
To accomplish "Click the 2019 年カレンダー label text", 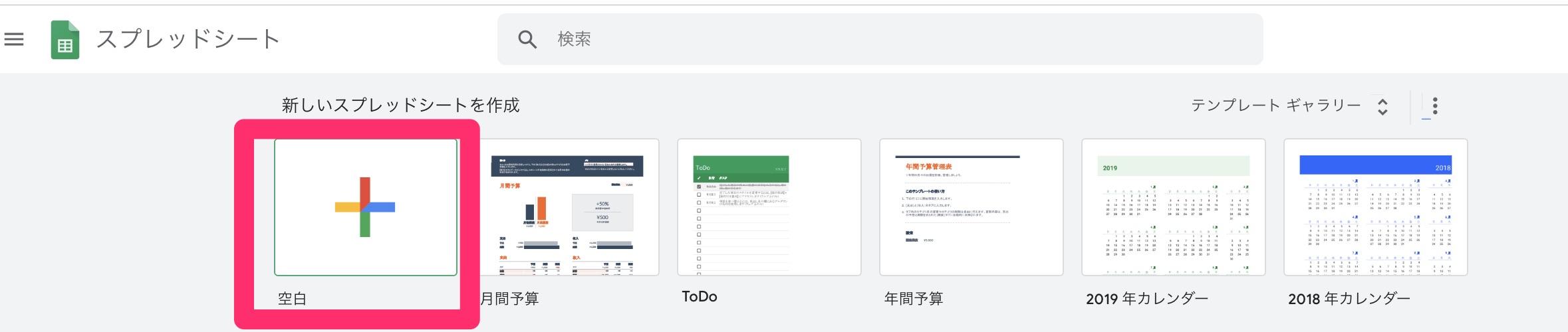I will click(1147, 299).
